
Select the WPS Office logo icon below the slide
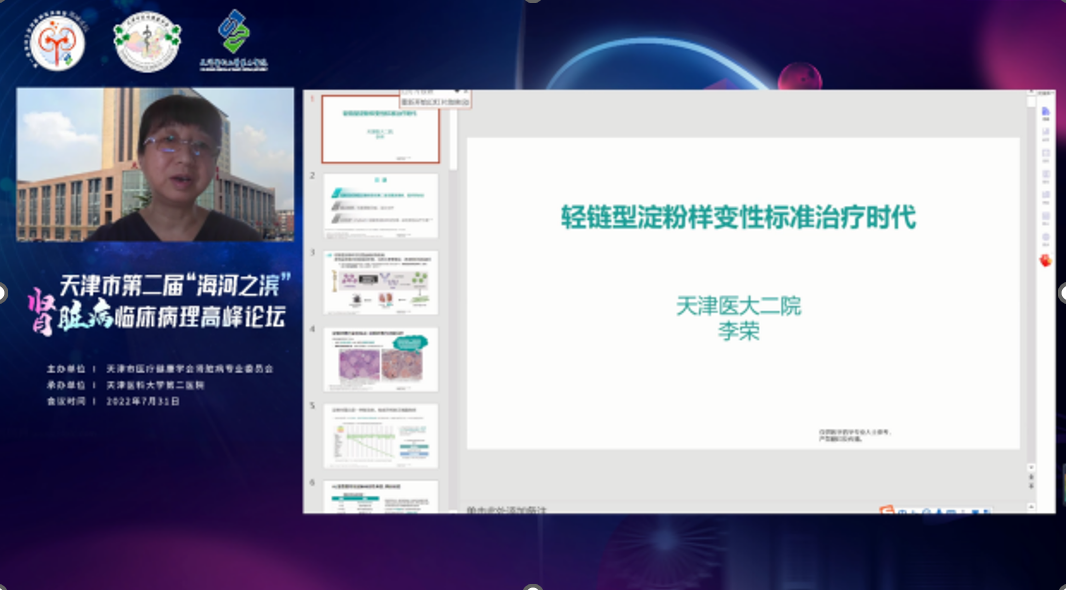tap(887, 510)
